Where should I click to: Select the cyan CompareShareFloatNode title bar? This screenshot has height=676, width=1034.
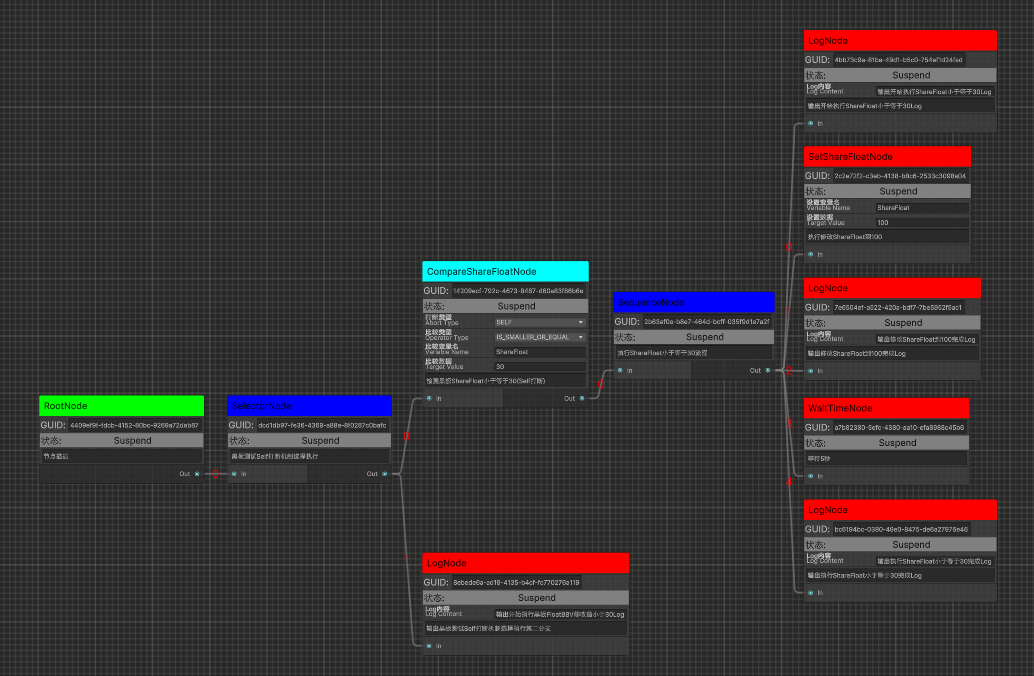pos(505,272)
